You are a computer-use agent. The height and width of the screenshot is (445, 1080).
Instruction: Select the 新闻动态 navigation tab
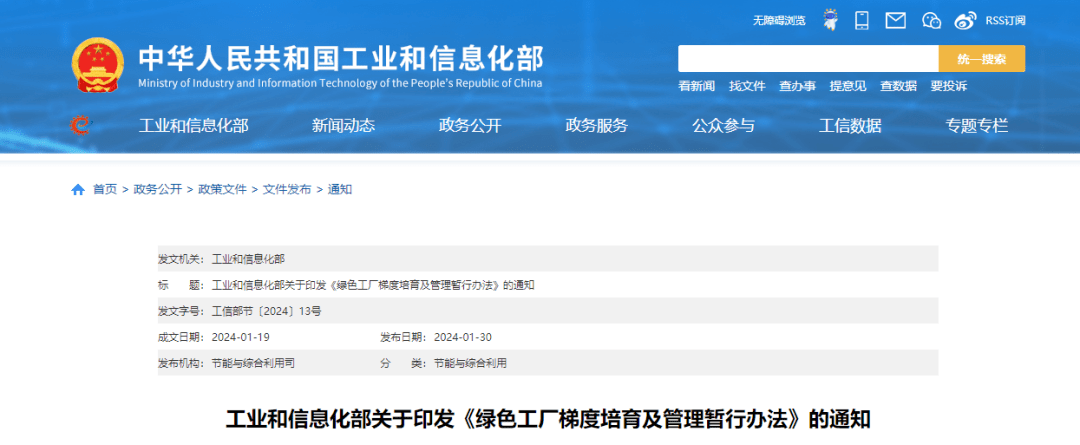pos(343,126)
